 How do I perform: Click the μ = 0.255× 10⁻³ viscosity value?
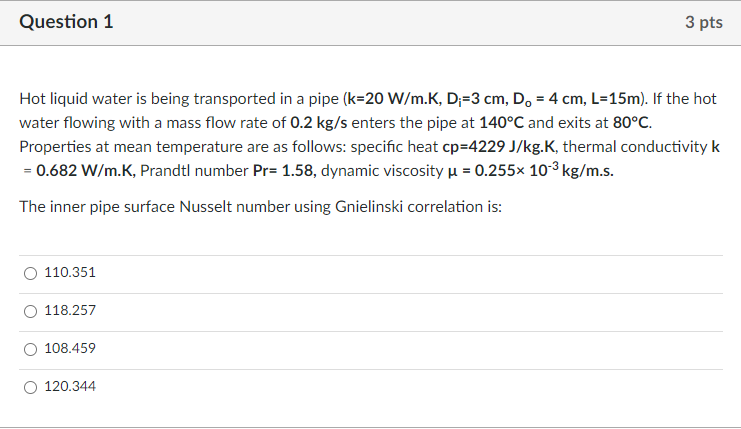[531, 170]
